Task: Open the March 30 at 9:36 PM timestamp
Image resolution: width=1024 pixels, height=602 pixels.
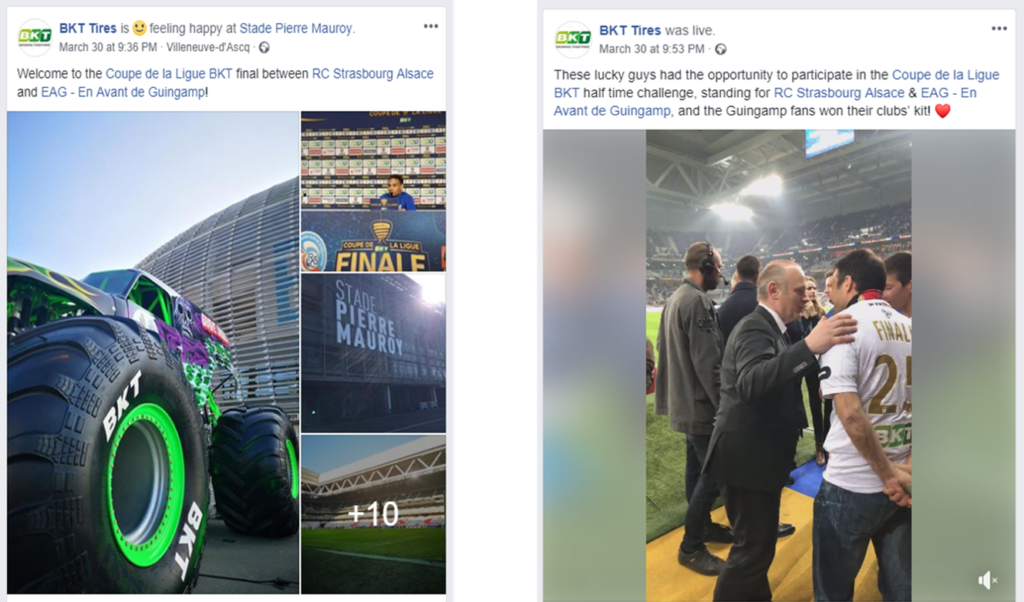Action: click(108, 47)
